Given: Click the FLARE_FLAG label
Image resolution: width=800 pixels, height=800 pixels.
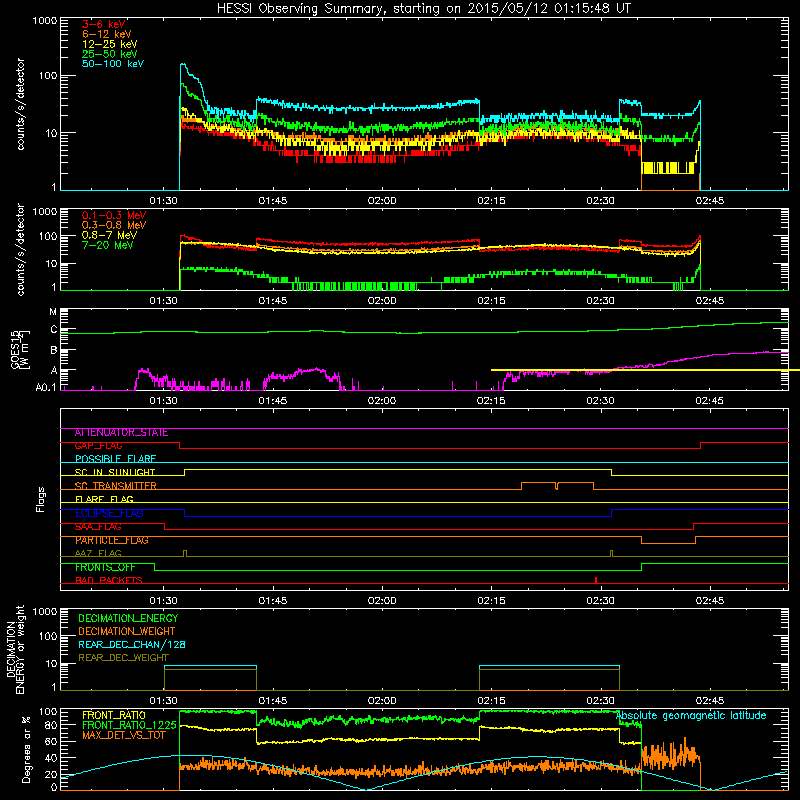Looking at the screenshot, I should coord(104,499).
